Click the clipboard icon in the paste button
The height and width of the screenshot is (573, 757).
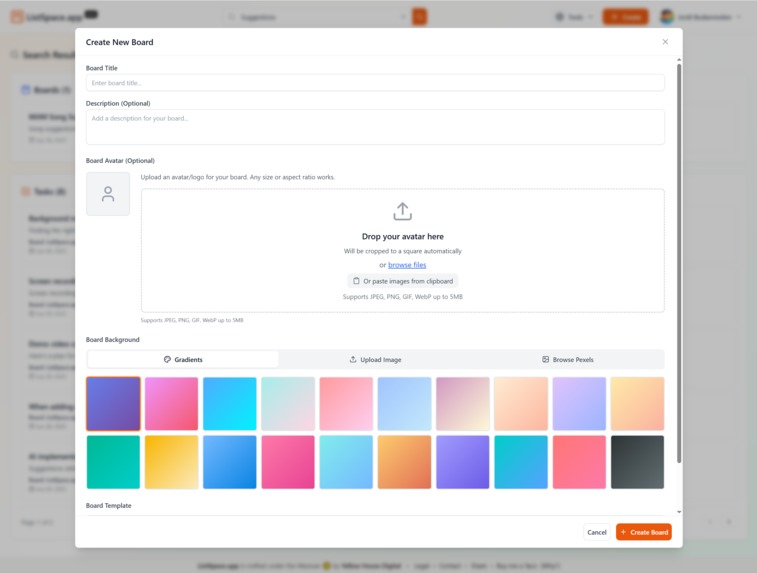click(x=356, y=281)
